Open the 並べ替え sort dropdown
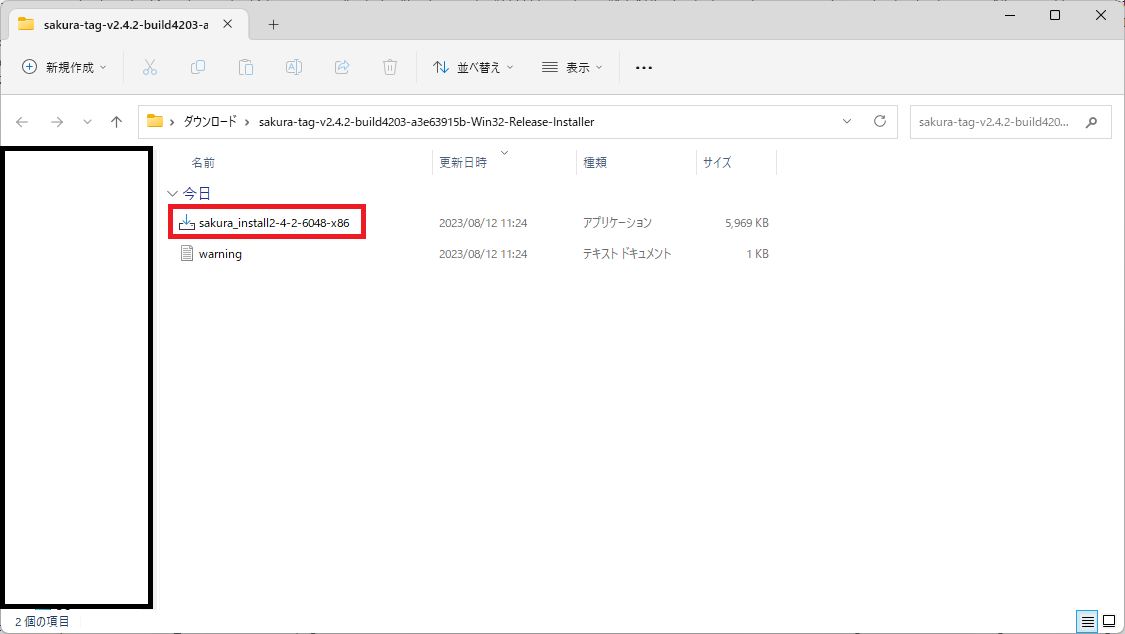 point(472,67)
